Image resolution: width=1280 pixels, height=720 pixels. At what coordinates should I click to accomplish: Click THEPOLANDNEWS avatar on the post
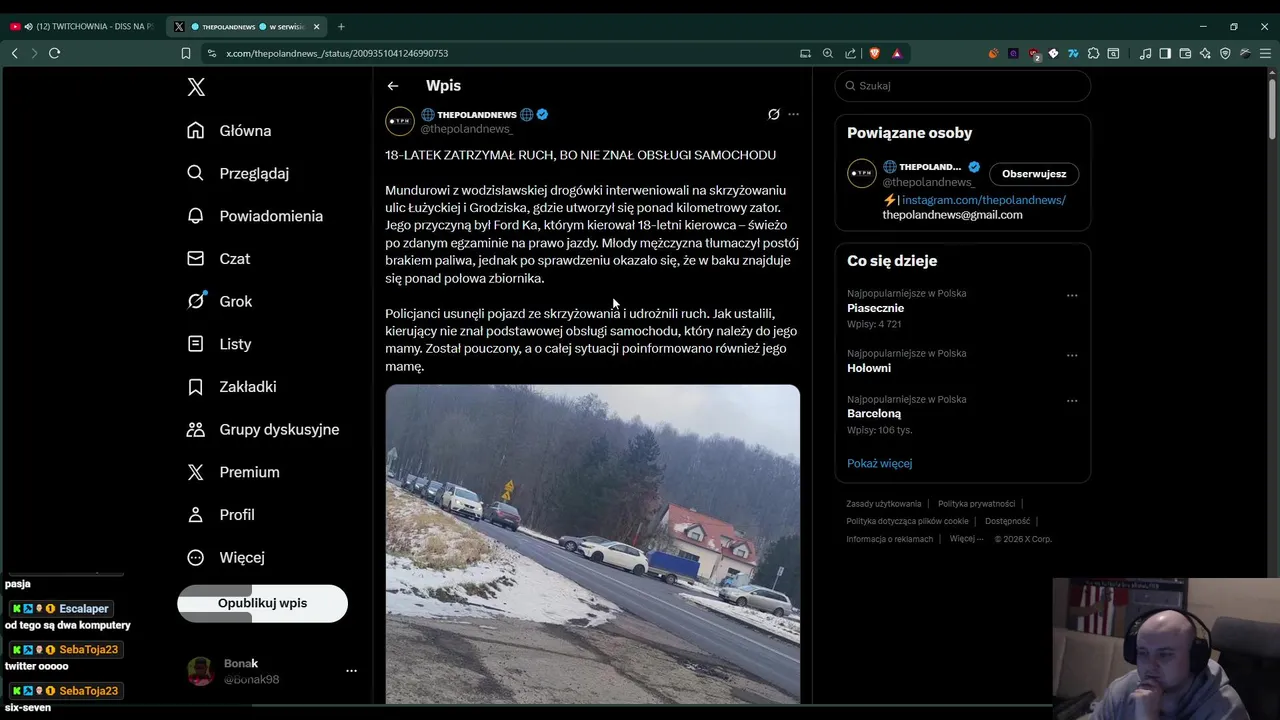[x=400, y=121]
